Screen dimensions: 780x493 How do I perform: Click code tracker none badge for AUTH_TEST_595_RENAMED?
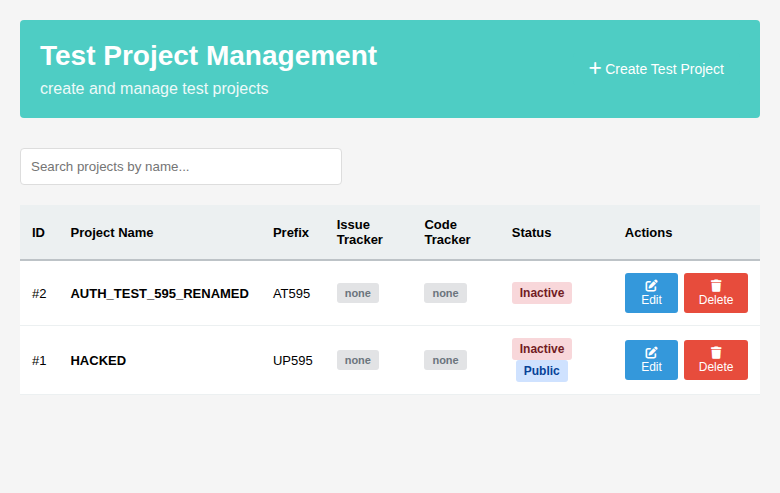pyautogui.click(x=445, y=293)
